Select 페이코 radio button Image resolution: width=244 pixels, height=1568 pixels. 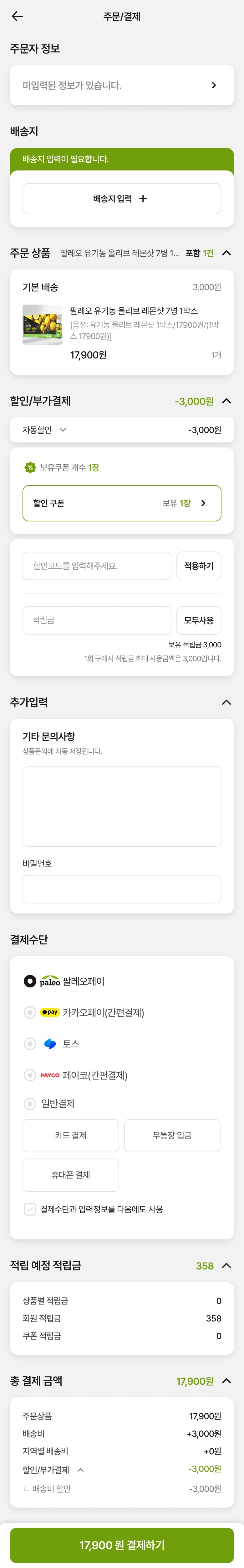coord(30,1075)
